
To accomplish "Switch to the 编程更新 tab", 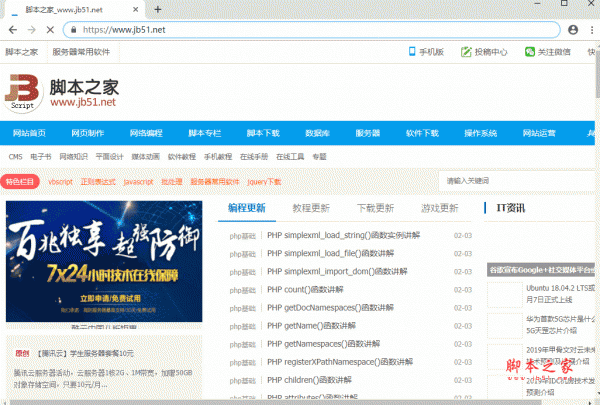I will [247, 208].
